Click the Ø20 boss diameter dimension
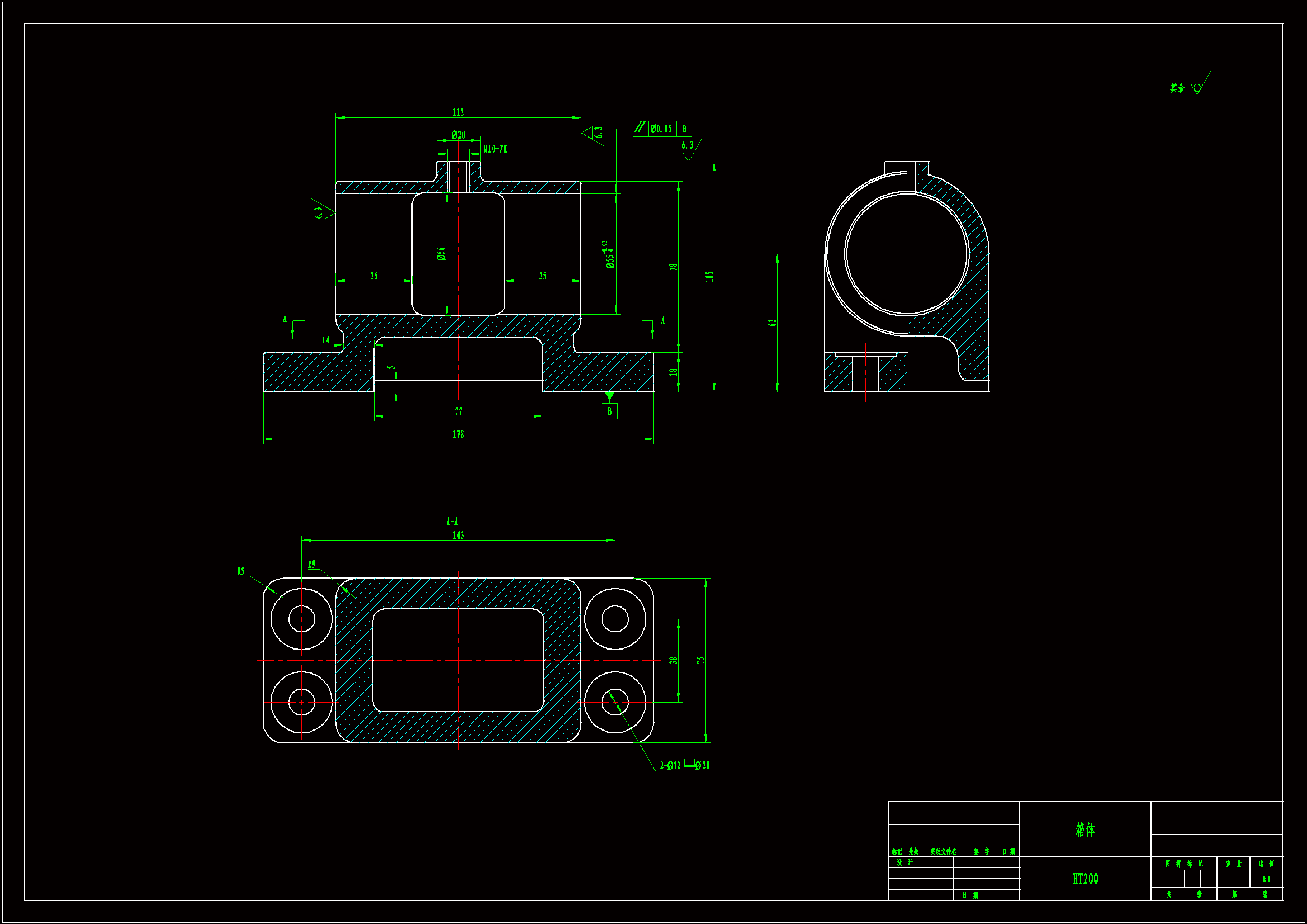Image resolution: width=1307 pixels, height=924 pixels. pyautogui.click(x=458, y=135)
